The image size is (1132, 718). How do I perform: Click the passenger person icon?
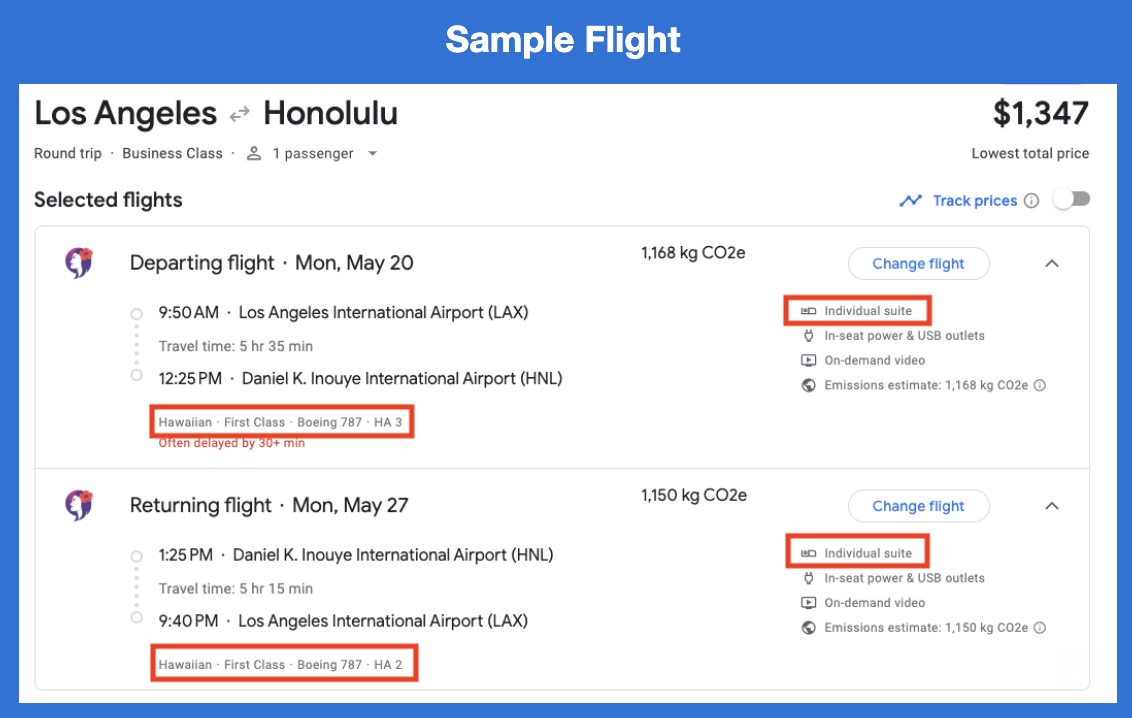(255, 153)
